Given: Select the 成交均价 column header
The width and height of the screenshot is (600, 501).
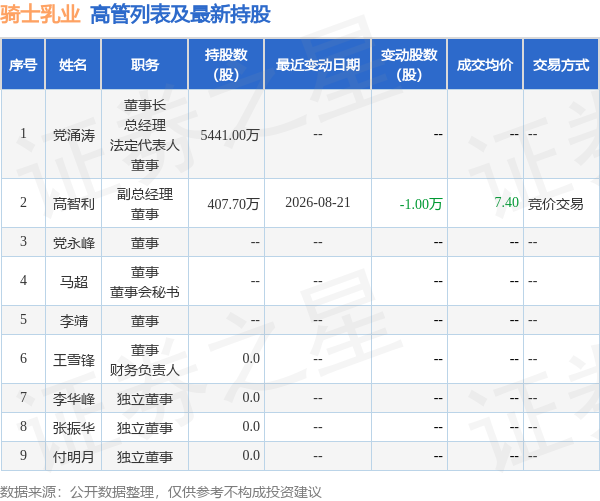Looking at the screenshot, I should [x=485, y=64].
